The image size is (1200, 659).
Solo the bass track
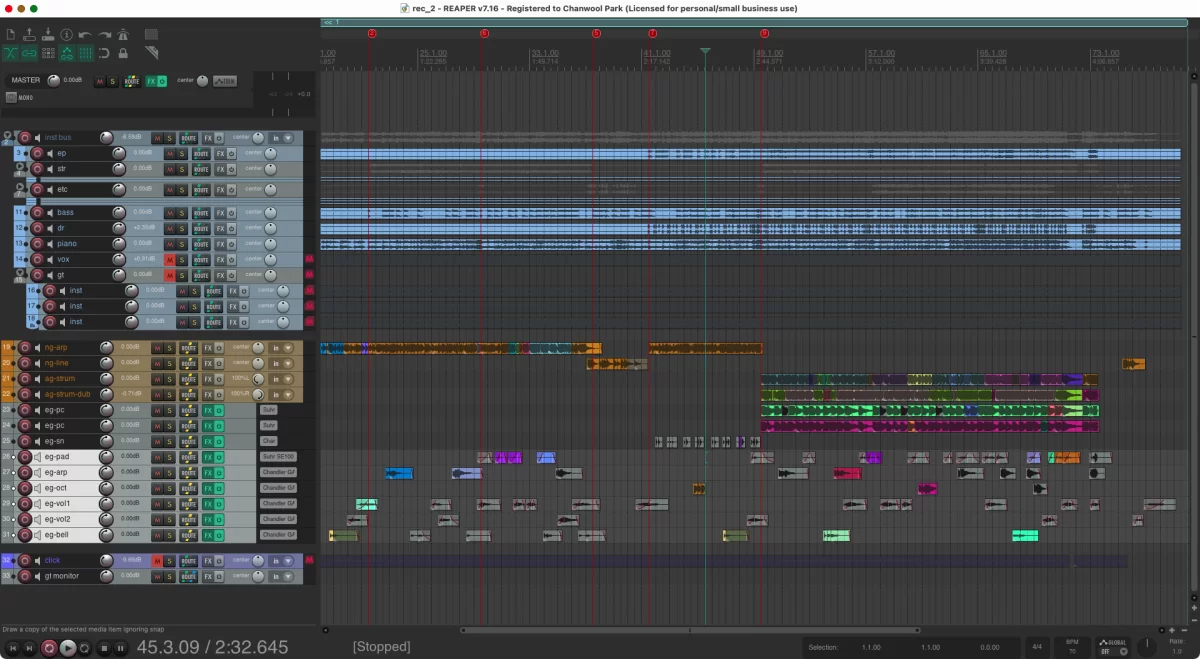(183, 212)
